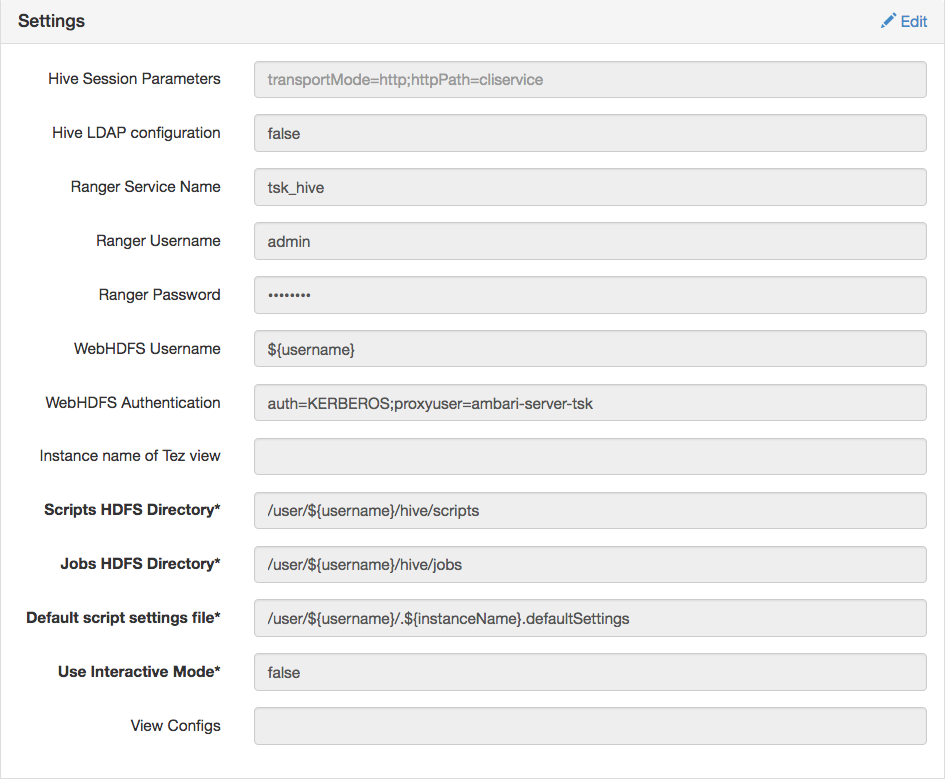Click the empty Instance name of Tez view field

(590, 455)
